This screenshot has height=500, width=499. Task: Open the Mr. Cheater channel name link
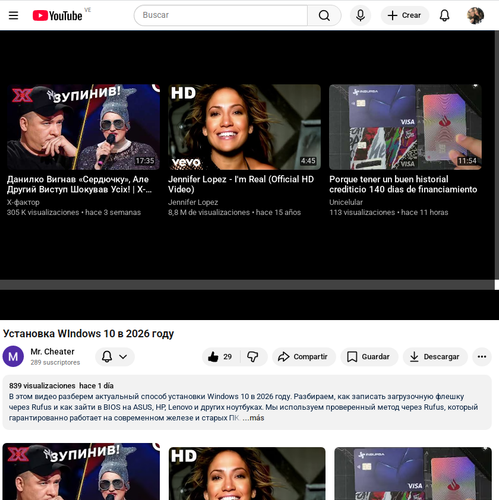point(52,352)
